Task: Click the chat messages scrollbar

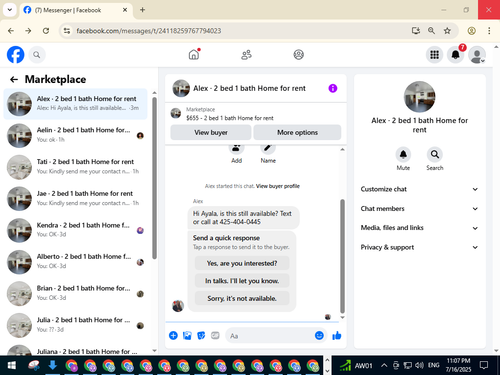Action: (342, 256)
